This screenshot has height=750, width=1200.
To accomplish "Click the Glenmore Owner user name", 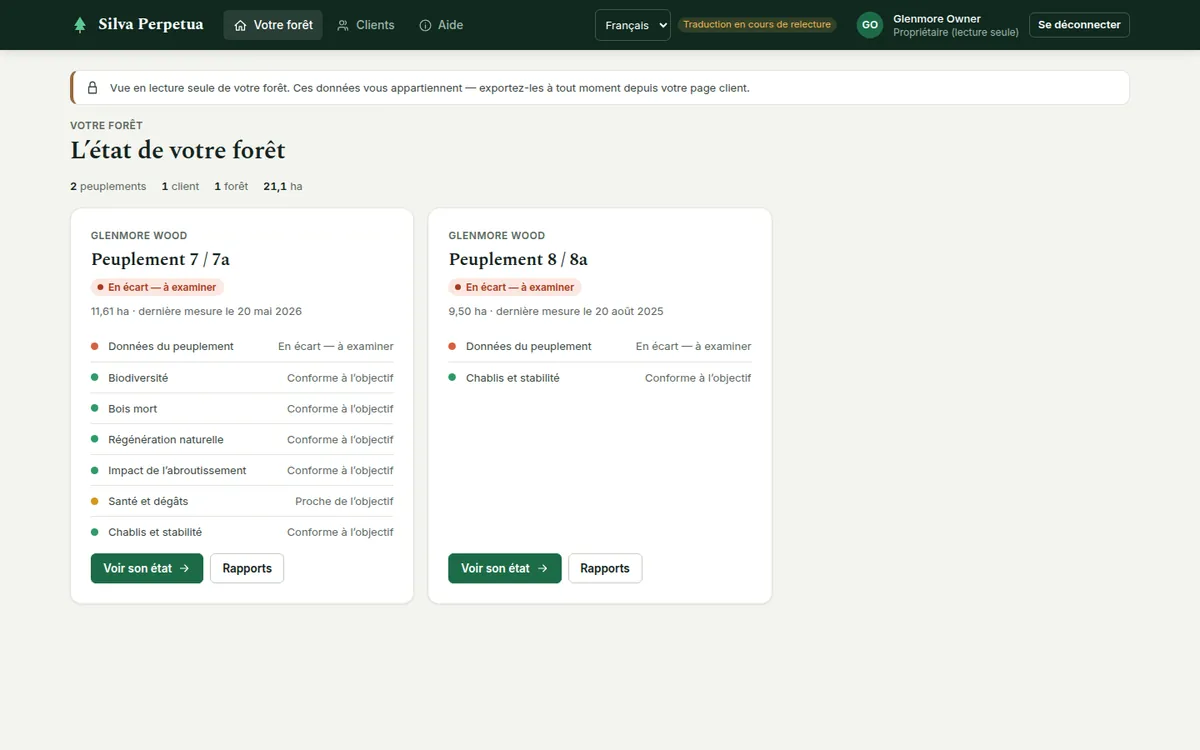I will click(x=937, y=19).
